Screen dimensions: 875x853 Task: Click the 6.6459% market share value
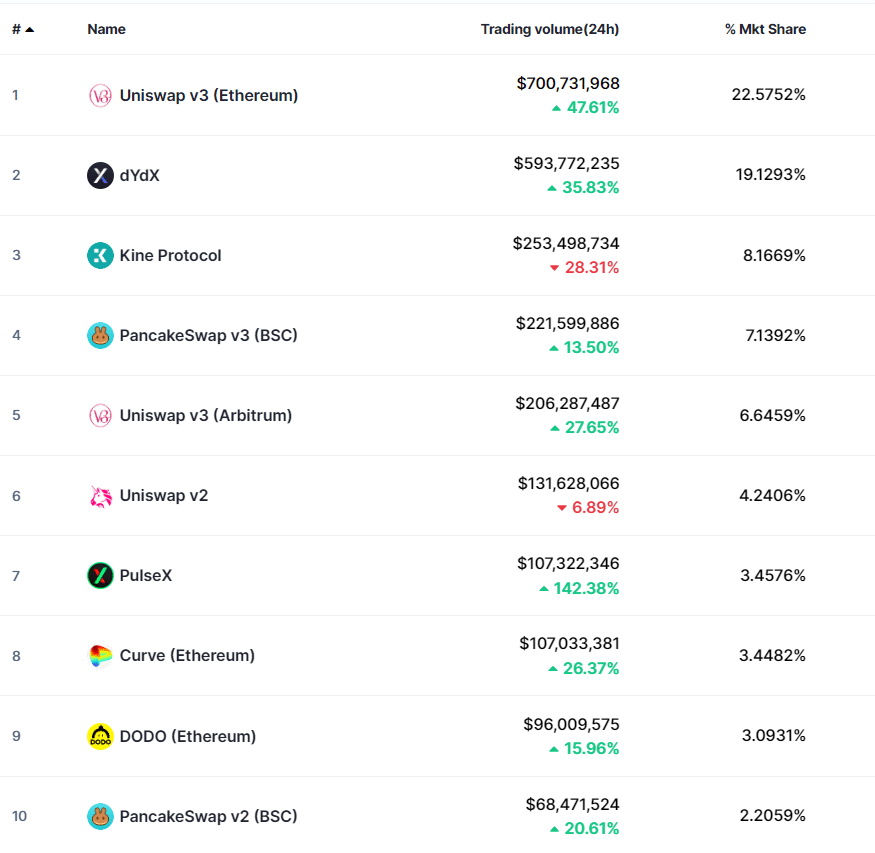(773, 416)
